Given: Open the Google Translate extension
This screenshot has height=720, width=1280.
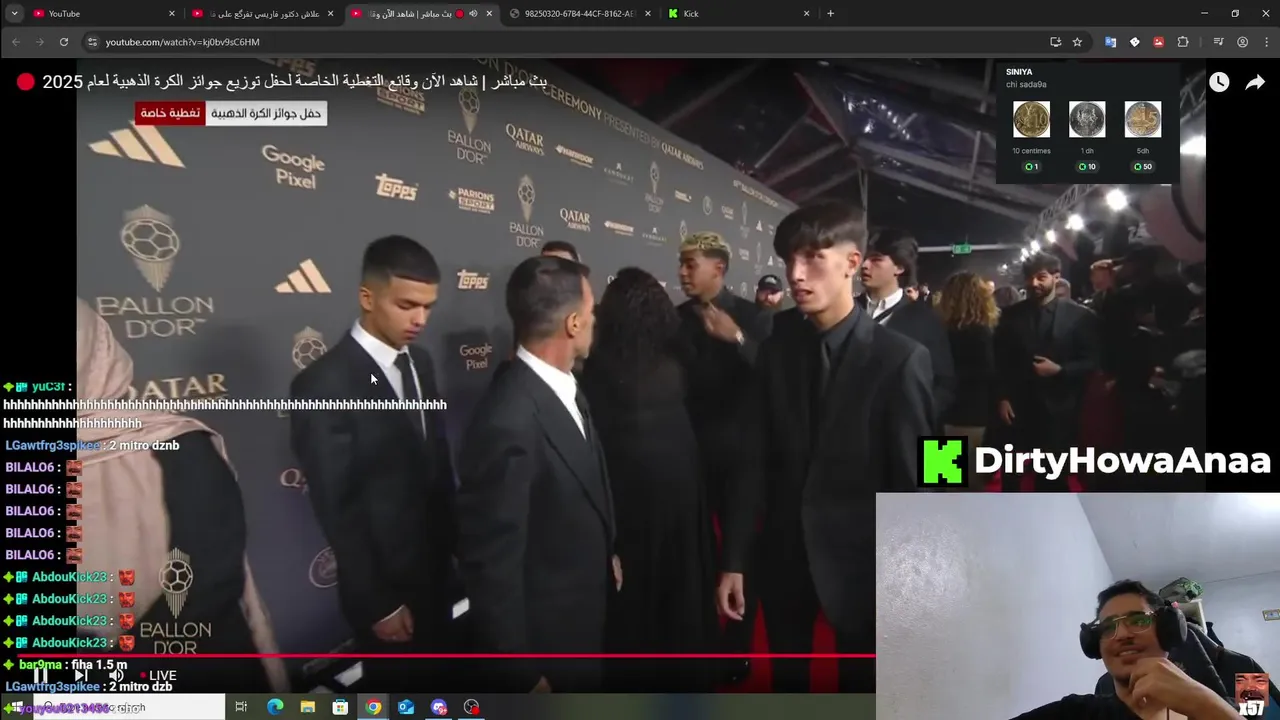Looking at the screenshot, I should (1110, 42).
